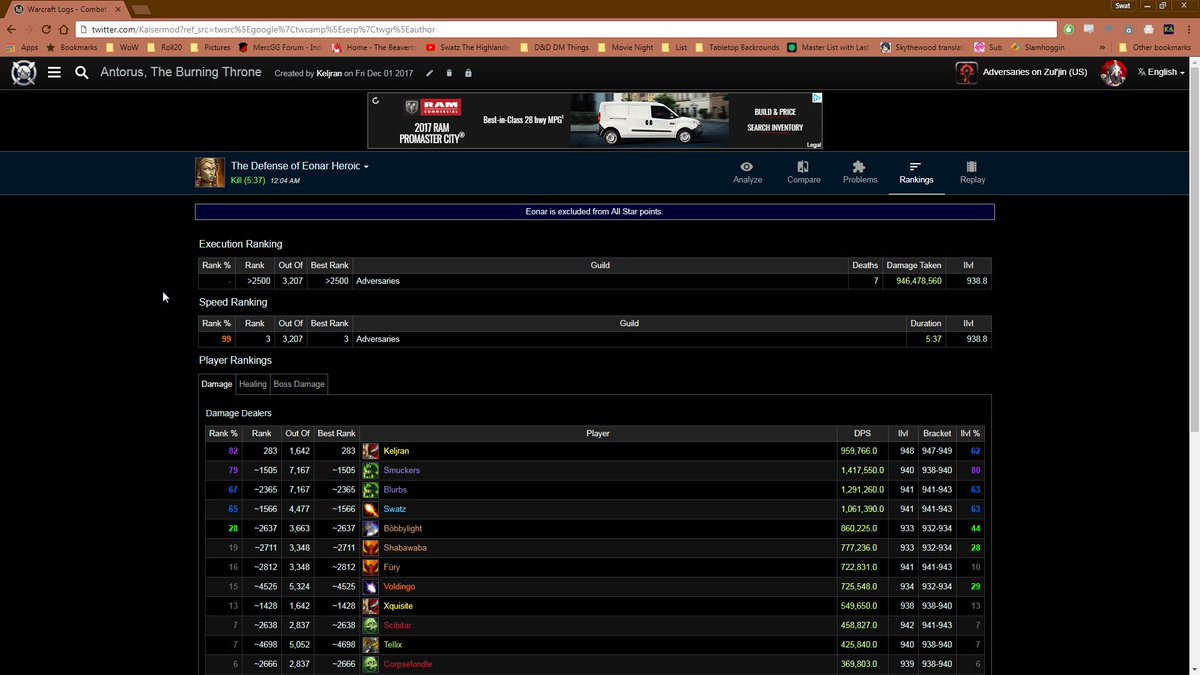Click the search magnifier icon
This screenshot has width=1200, height=675.
pyautogui.click(x=82, y=72)
